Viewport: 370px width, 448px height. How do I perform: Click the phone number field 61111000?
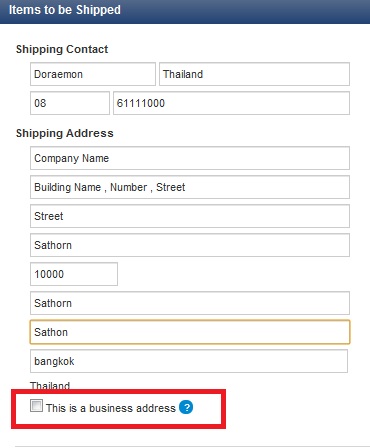pyautogui.click(x=231, y=103)
